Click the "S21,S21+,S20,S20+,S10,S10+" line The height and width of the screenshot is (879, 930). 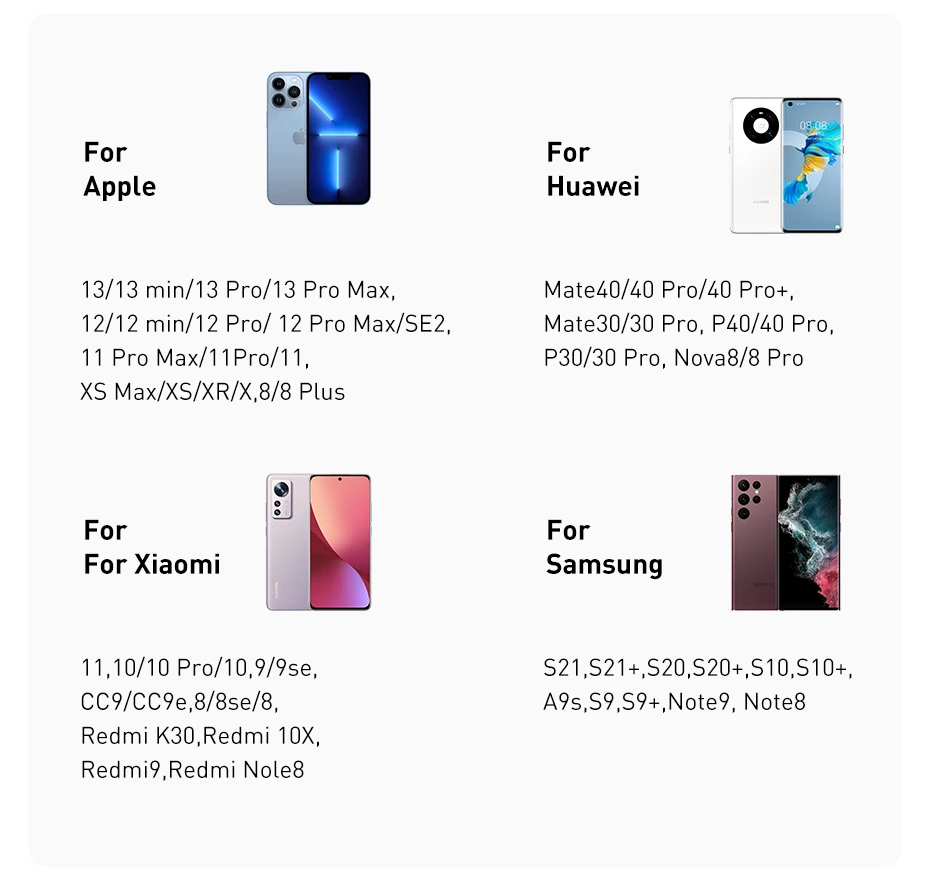(x=698, y=668)
